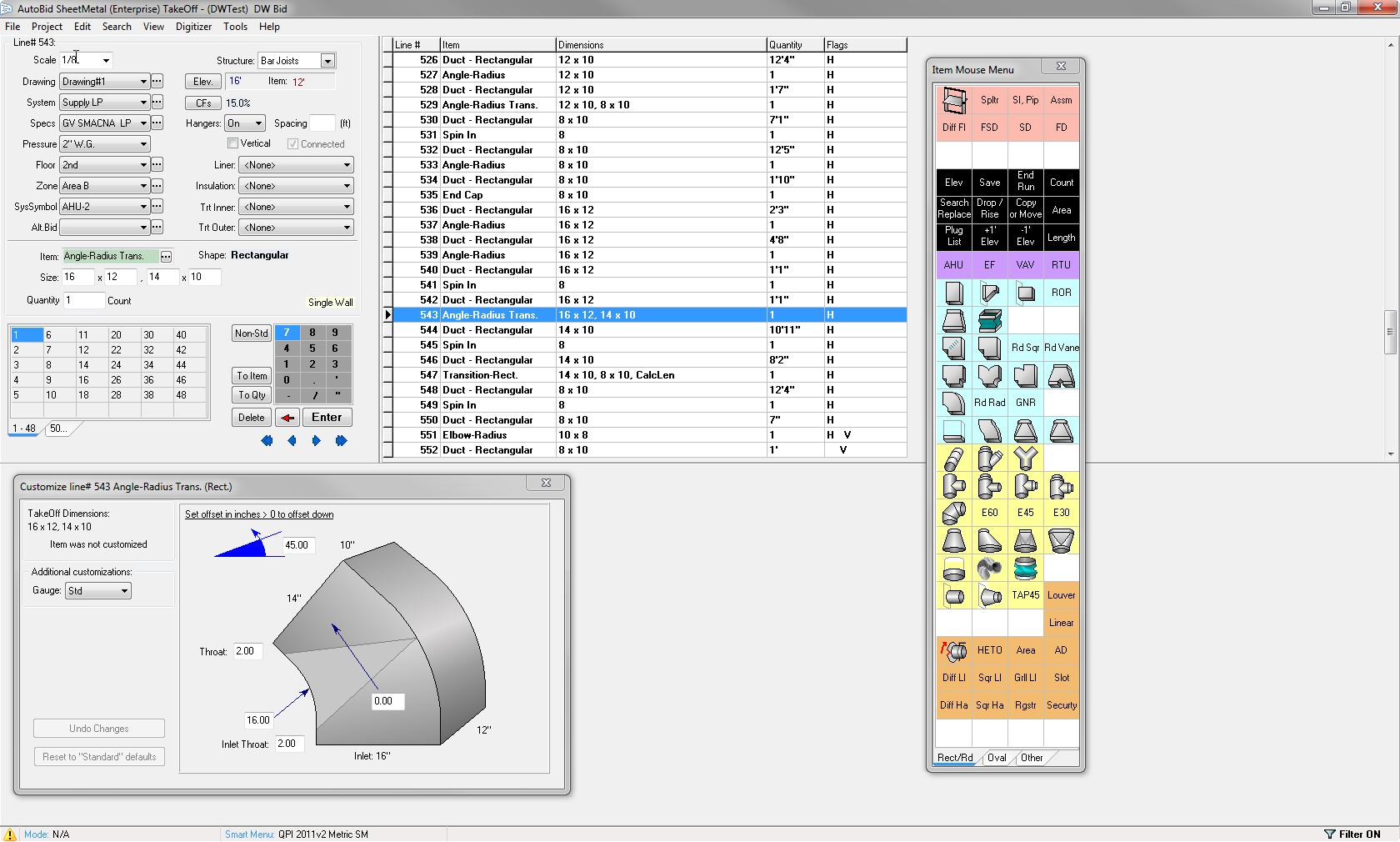The image size is (1400, 842).
Task: Jump to last record with double-right arrow
Action: (341, 441)
